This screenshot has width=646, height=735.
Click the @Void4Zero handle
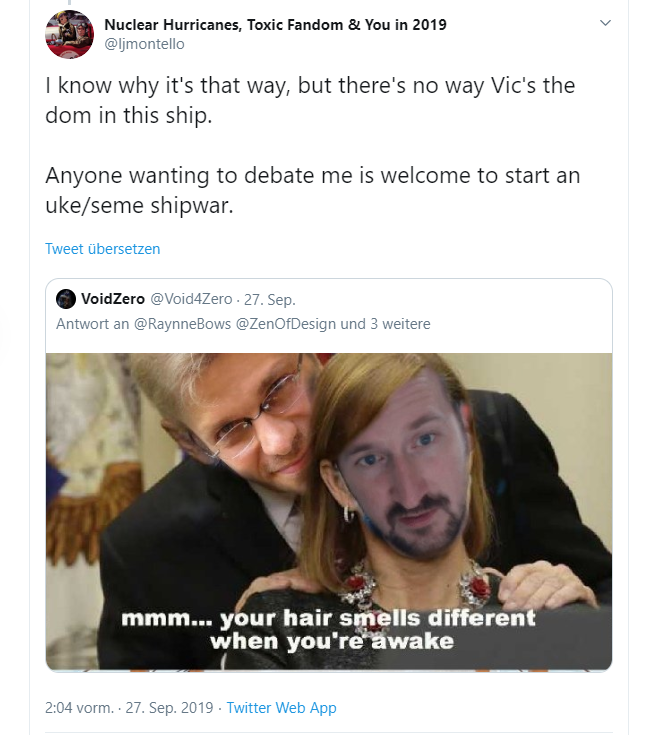coord(191,299)
